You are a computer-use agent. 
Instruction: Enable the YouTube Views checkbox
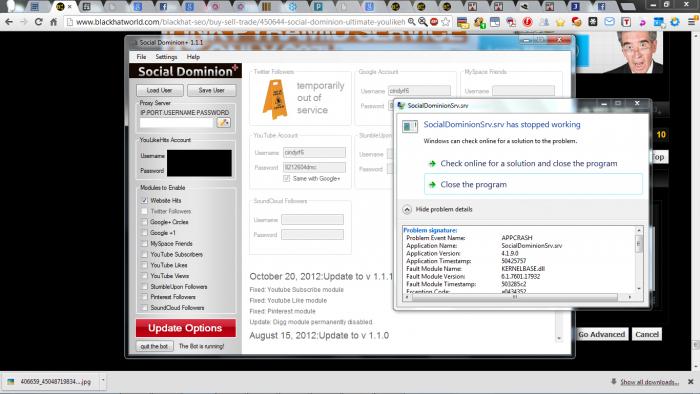coord(144,276)
